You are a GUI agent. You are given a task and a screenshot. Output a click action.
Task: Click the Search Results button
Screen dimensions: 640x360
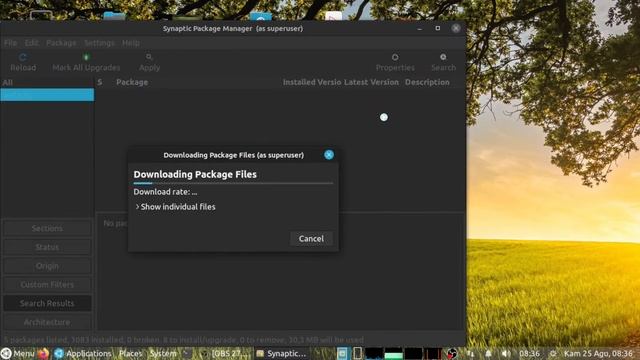click(47, 303)
